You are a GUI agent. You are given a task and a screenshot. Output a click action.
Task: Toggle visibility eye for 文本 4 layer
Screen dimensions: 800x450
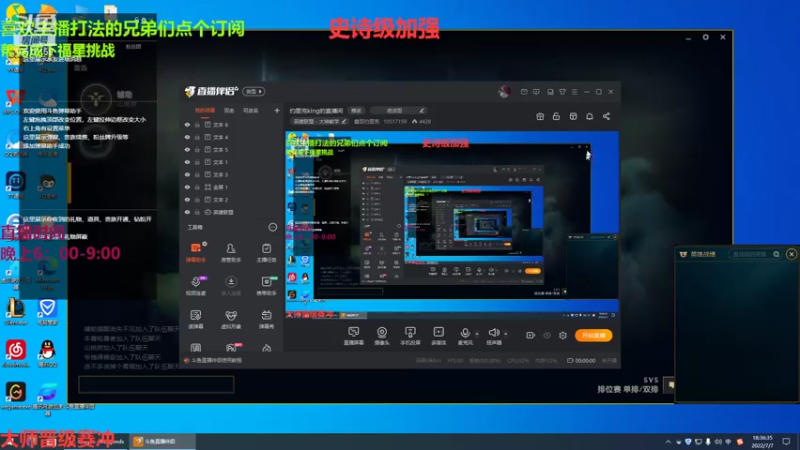point(187,137)
